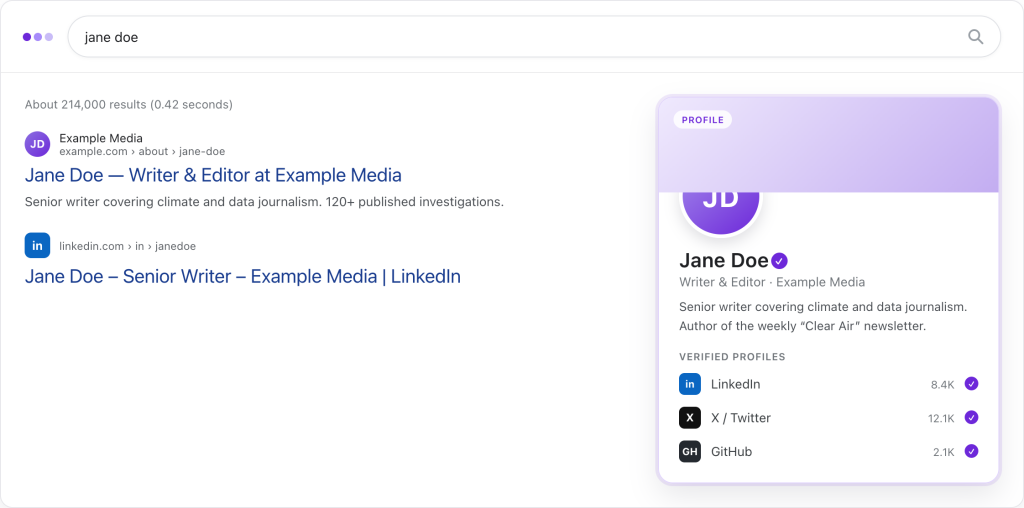
Task: Click the 8.4K LinkedIn follower count
Action: tap(942, 385)
